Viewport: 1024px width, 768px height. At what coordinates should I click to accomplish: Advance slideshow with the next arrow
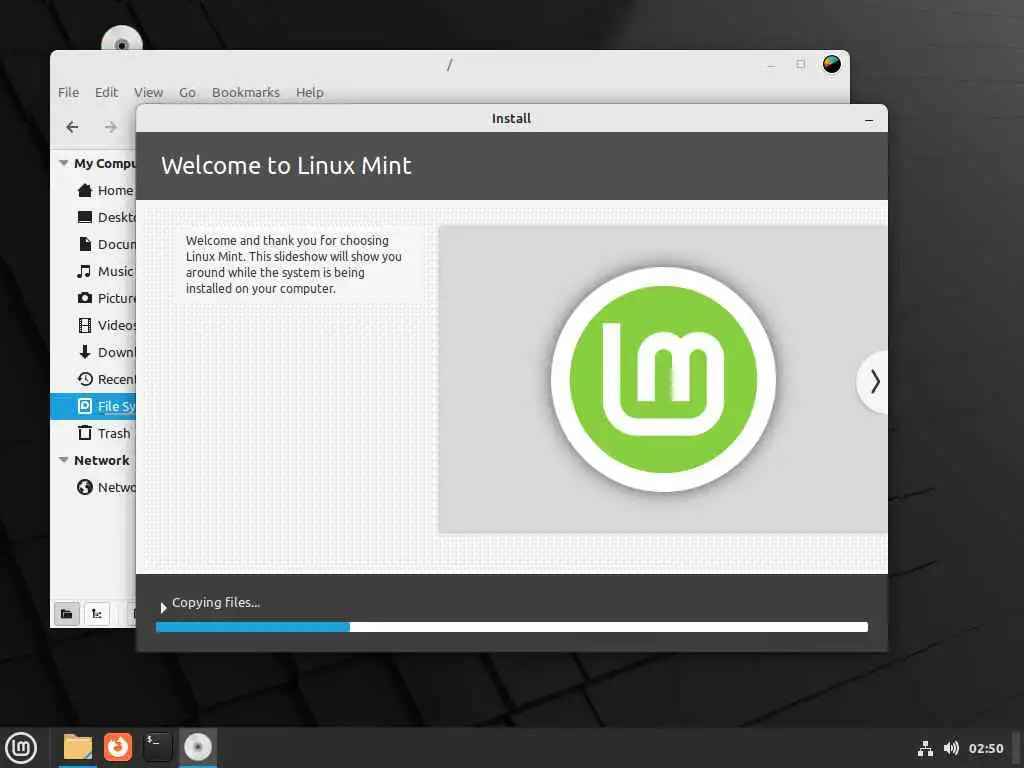coord(874,381)
